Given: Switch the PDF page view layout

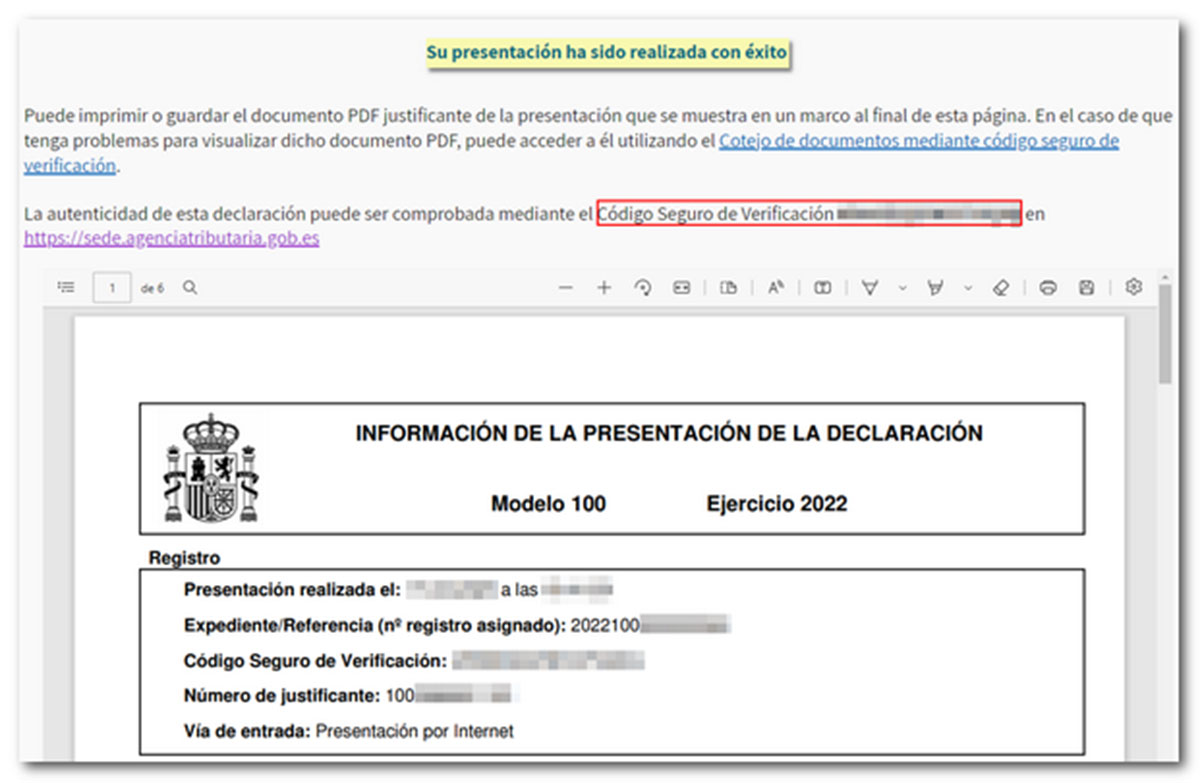Looking at the screenshot, I should [x=729, y=288].
